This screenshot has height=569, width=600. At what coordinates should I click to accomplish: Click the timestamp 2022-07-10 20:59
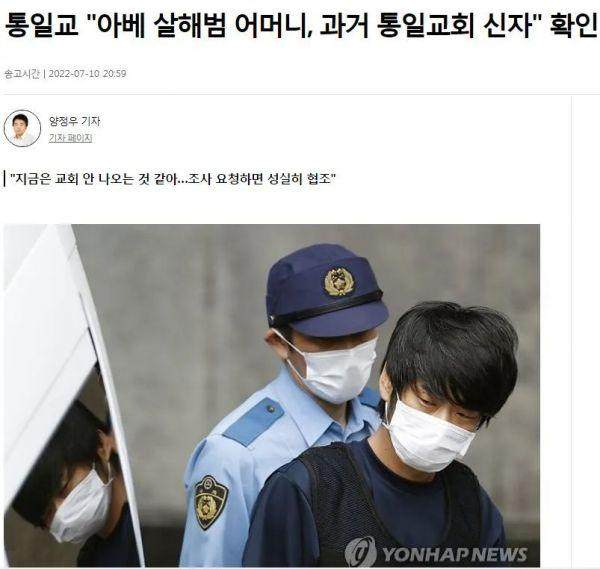click(x=87, y=73)
